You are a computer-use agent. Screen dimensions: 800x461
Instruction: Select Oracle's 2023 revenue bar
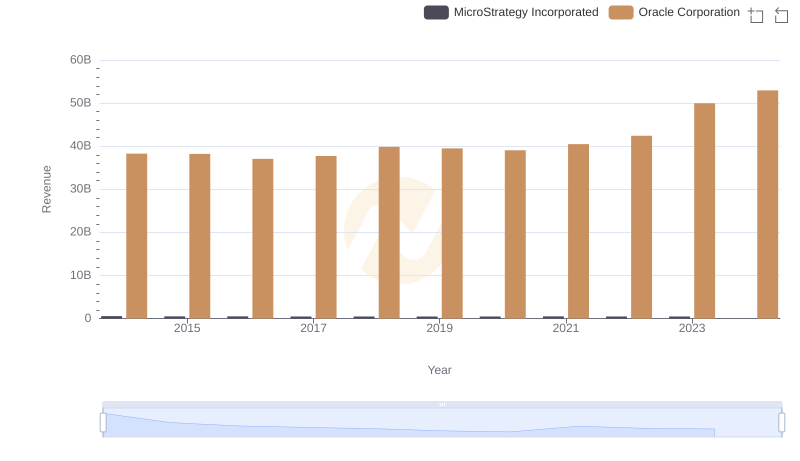coord(704,211)
